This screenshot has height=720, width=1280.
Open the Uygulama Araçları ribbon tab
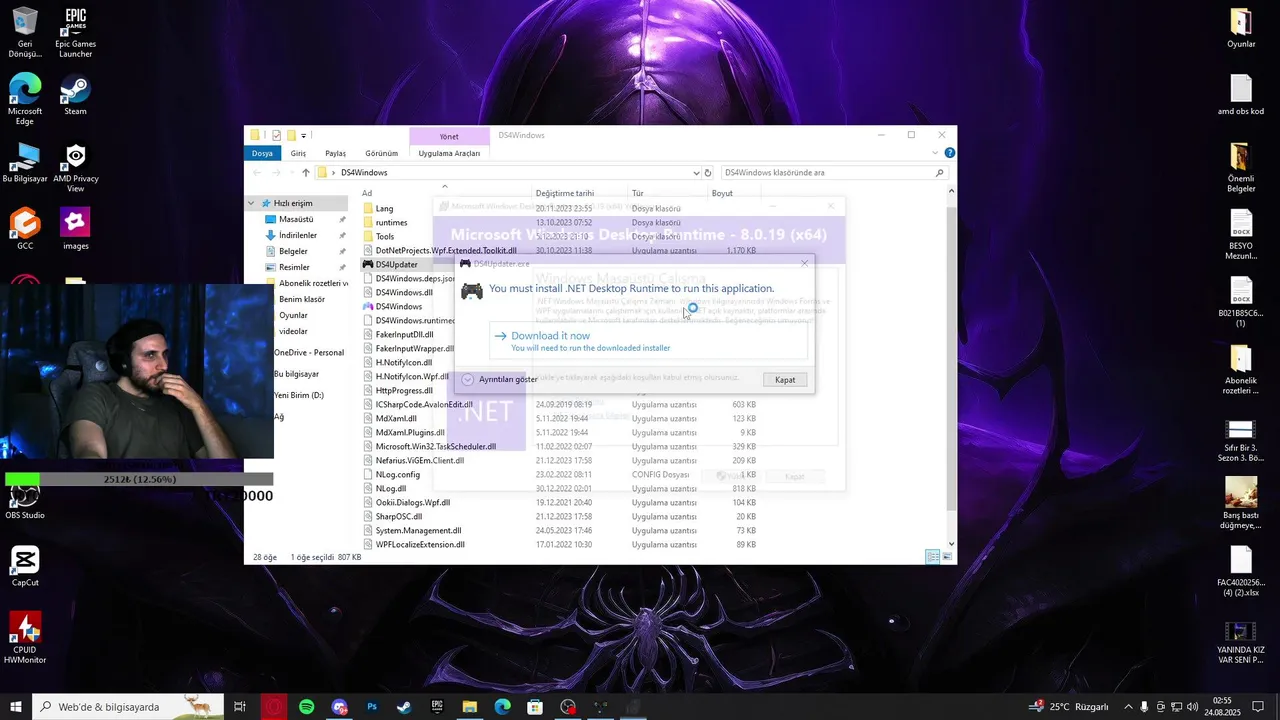click(449, 153)
